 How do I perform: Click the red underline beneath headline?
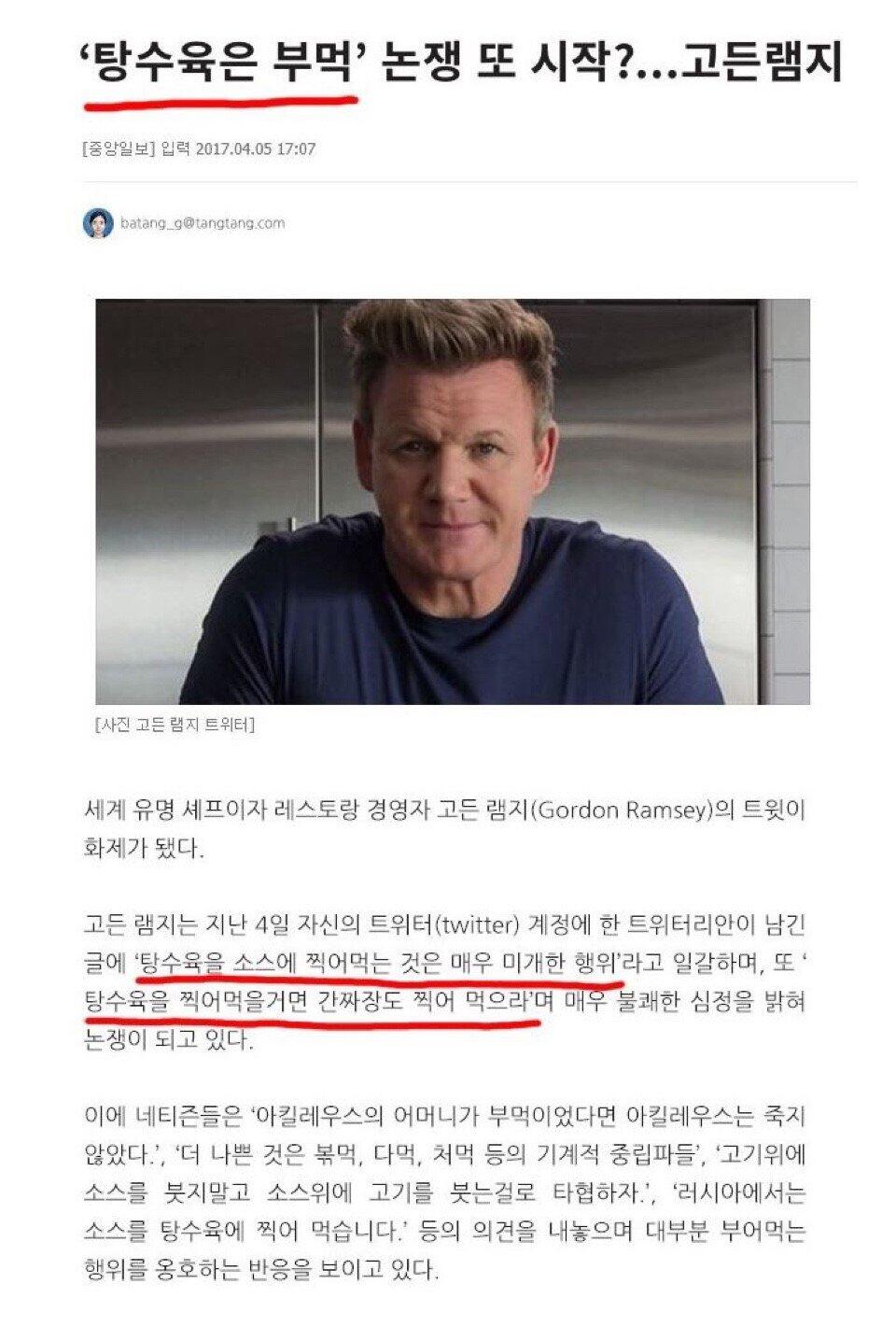221,98
